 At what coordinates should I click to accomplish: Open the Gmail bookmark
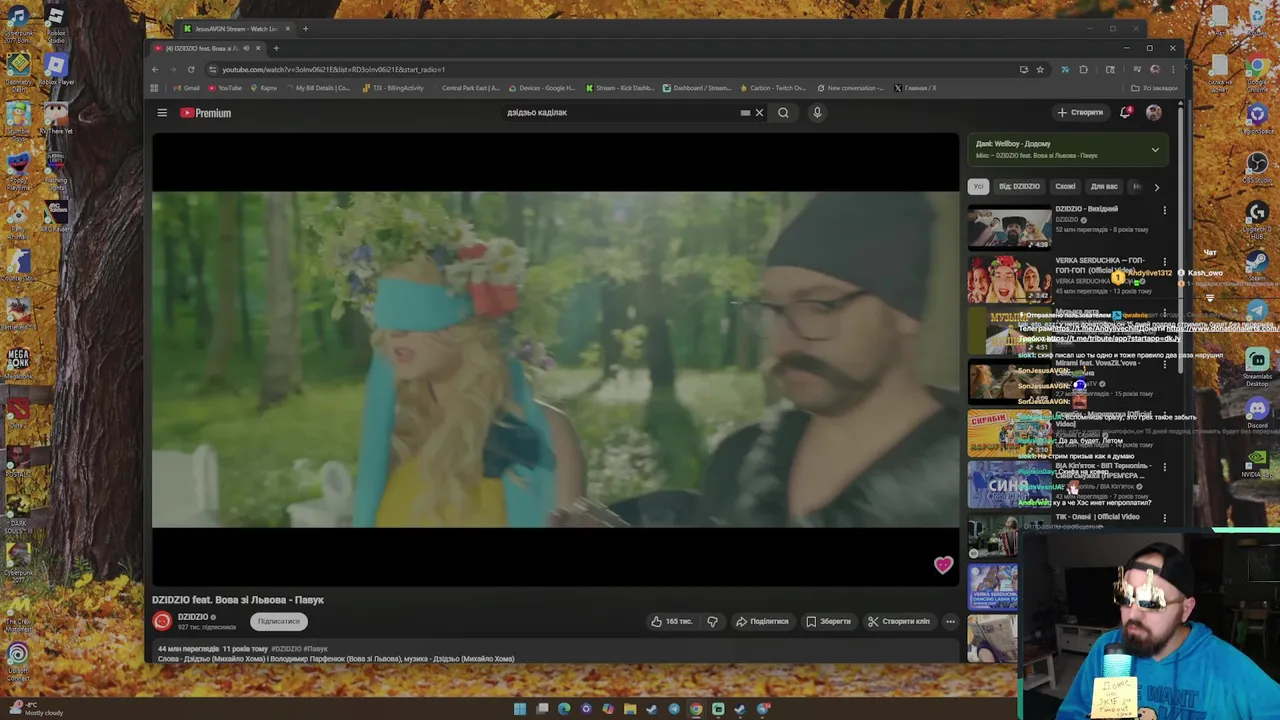(186, 88)
